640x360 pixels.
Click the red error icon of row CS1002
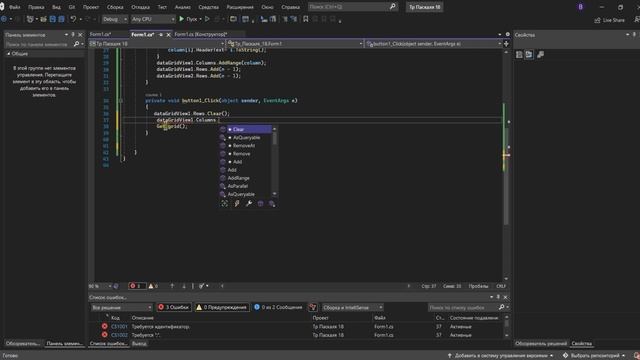tap(104, 335)
